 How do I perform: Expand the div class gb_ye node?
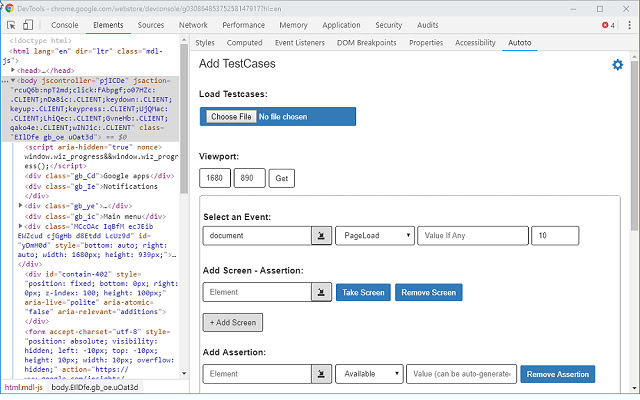pyautogui.click(x=20, y=205)
